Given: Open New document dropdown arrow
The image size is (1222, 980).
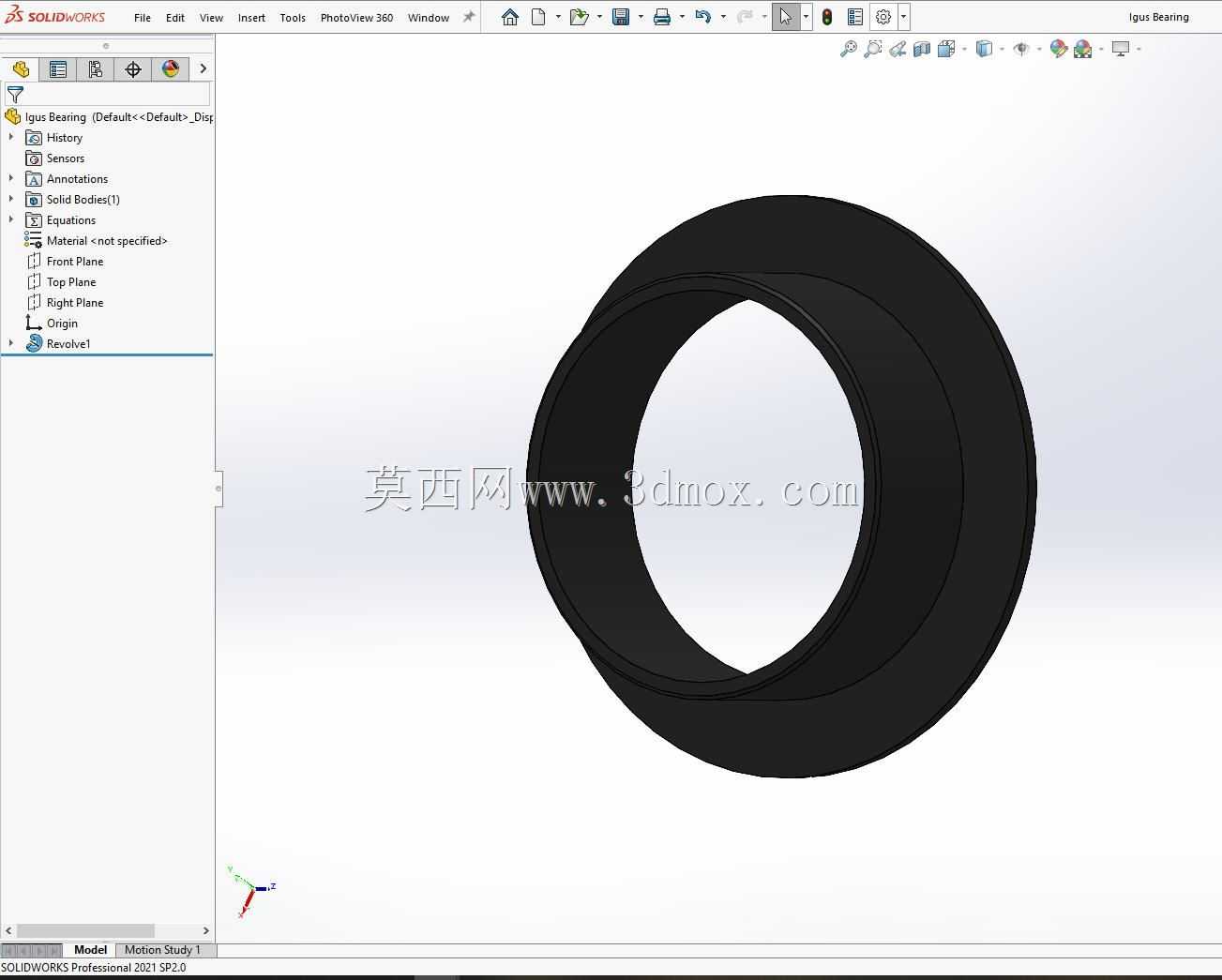Looking at the screenshot, I should click(x=558, y=17).
